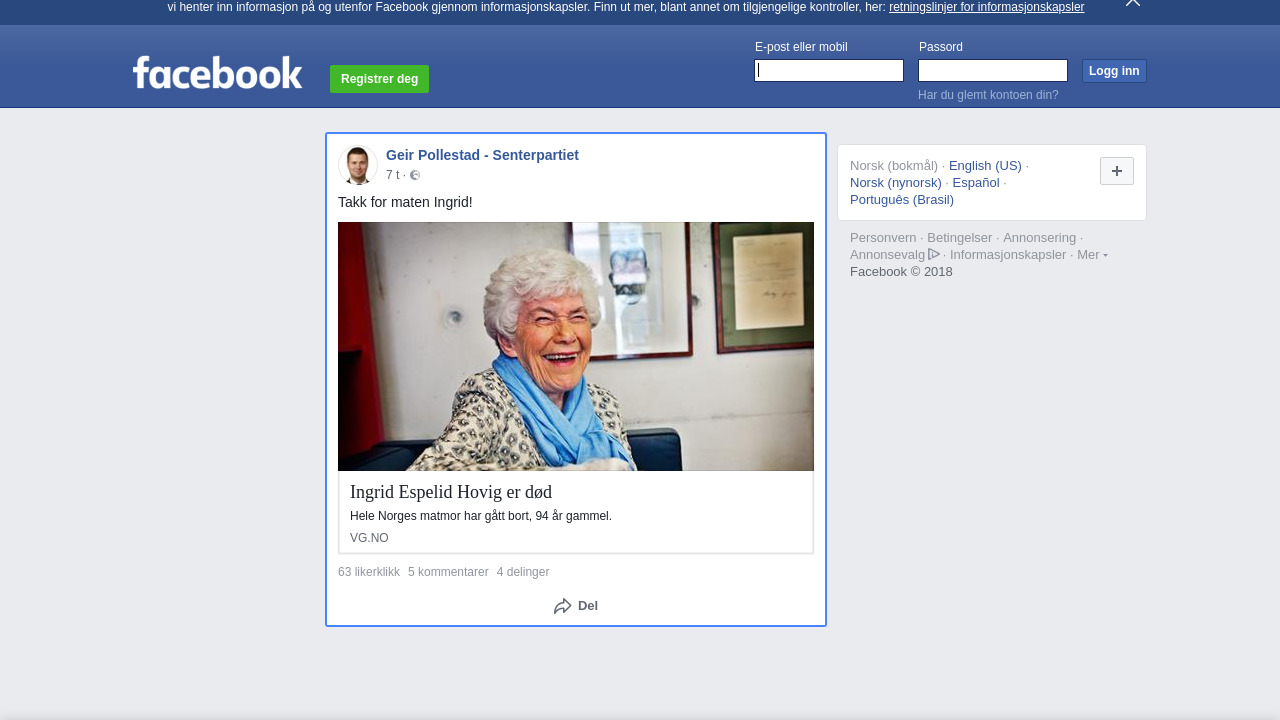Open the Betingelser footer link
Screen dimensions: 1280x720
click(x=960, y=238)
